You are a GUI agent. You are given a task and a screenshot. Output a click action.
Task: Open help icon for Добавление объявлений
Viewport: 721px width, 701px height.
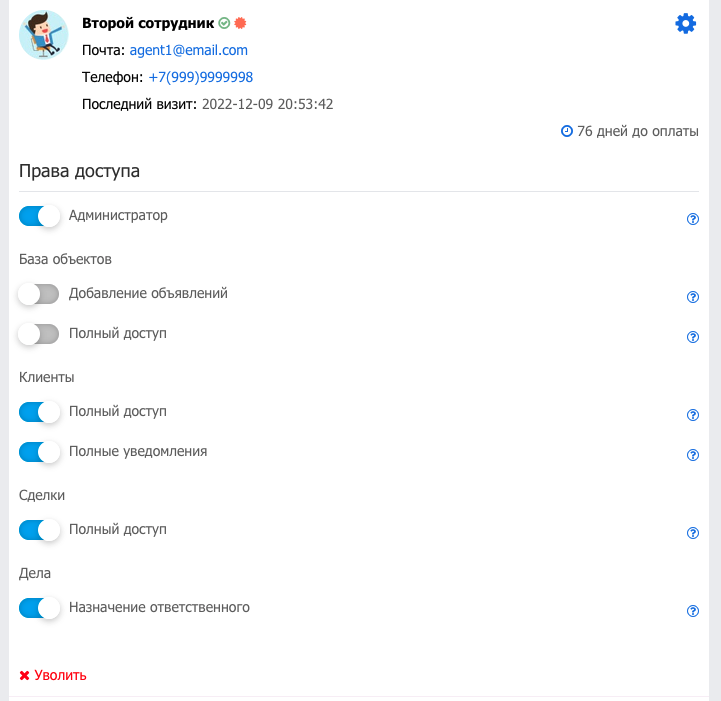coord(692,297)
